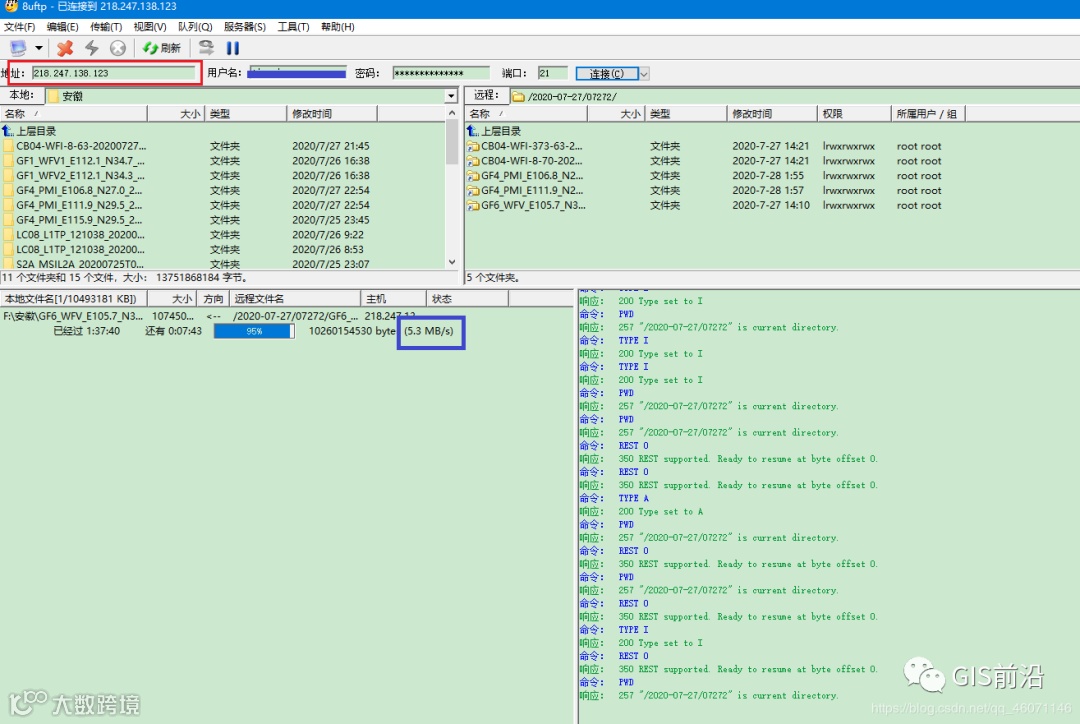Viewport: 1080px width, 724px height.
Task: Pause transfers with the blue pause icon
Action: [x=233, y=48]
